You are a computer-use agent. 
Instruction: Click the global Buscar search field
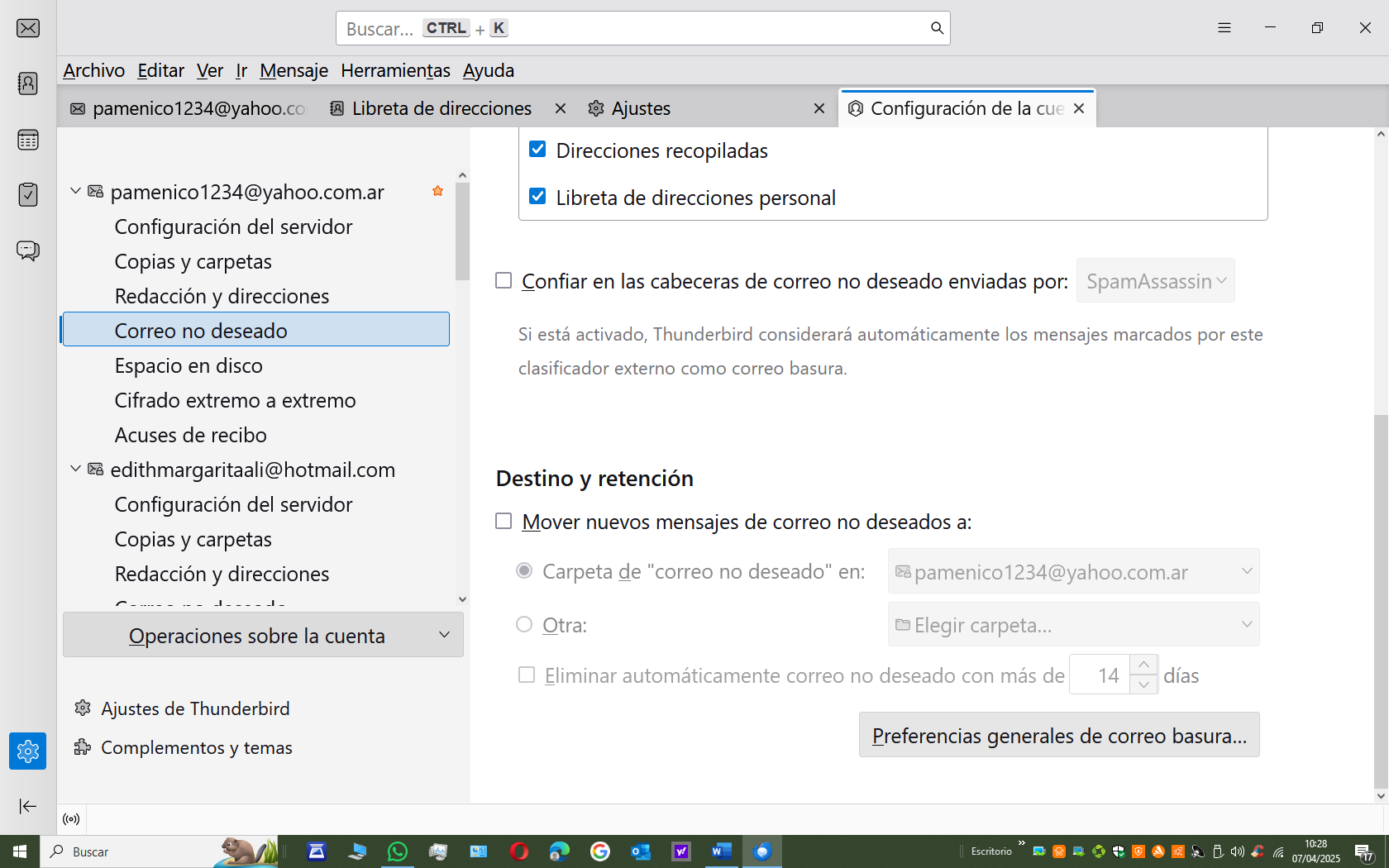642,28
